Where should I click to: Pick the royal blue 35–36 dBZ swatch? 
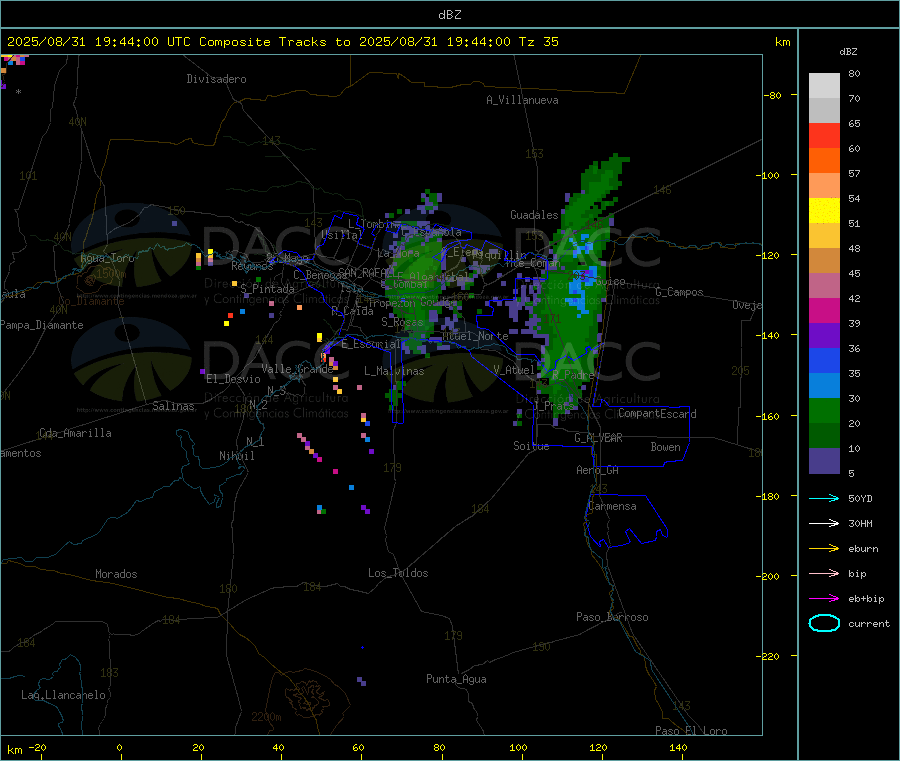click(824, 360)
